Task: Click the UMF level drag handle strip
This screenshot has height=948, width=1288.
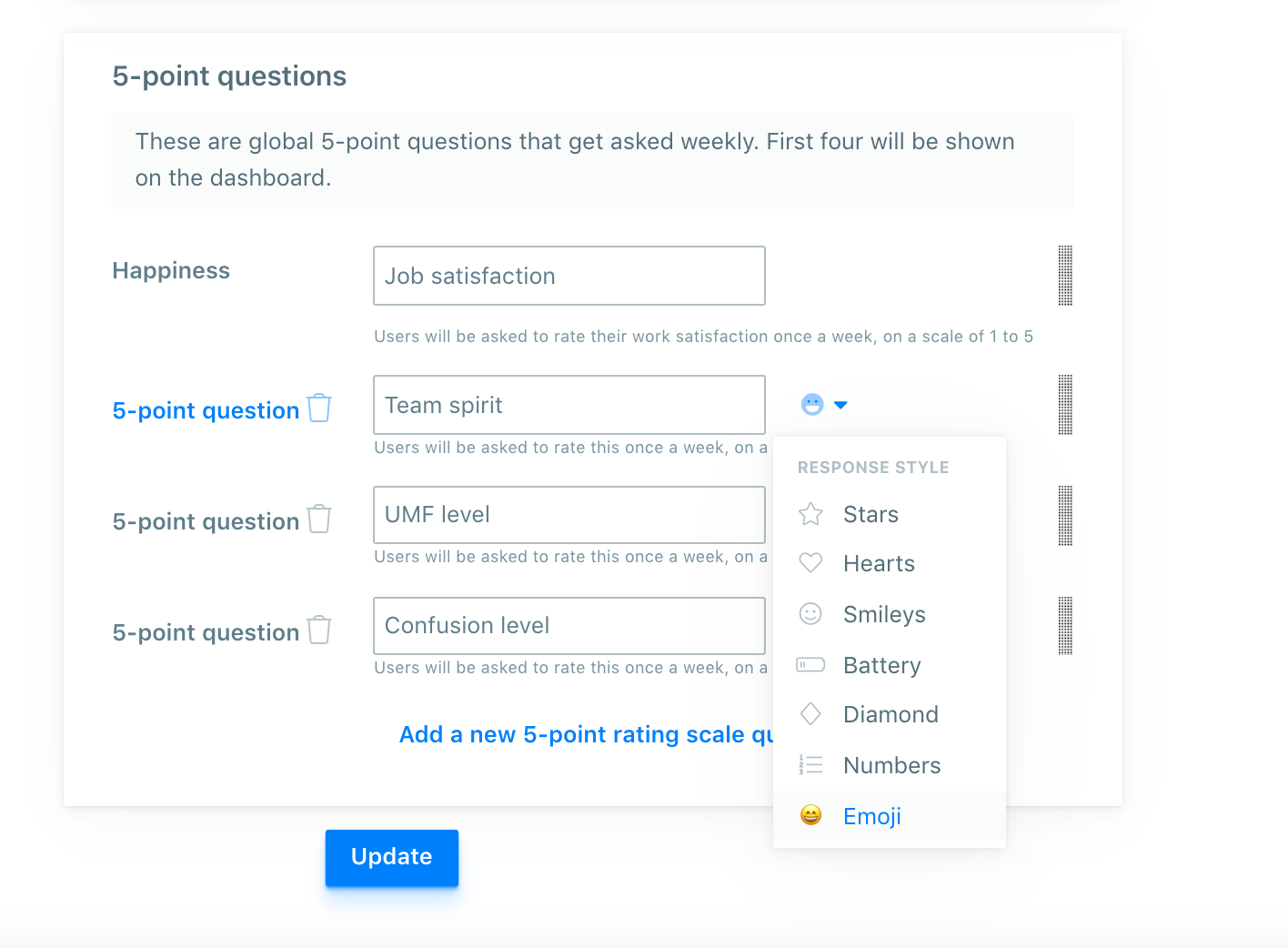Action: tap(1065, 515)
